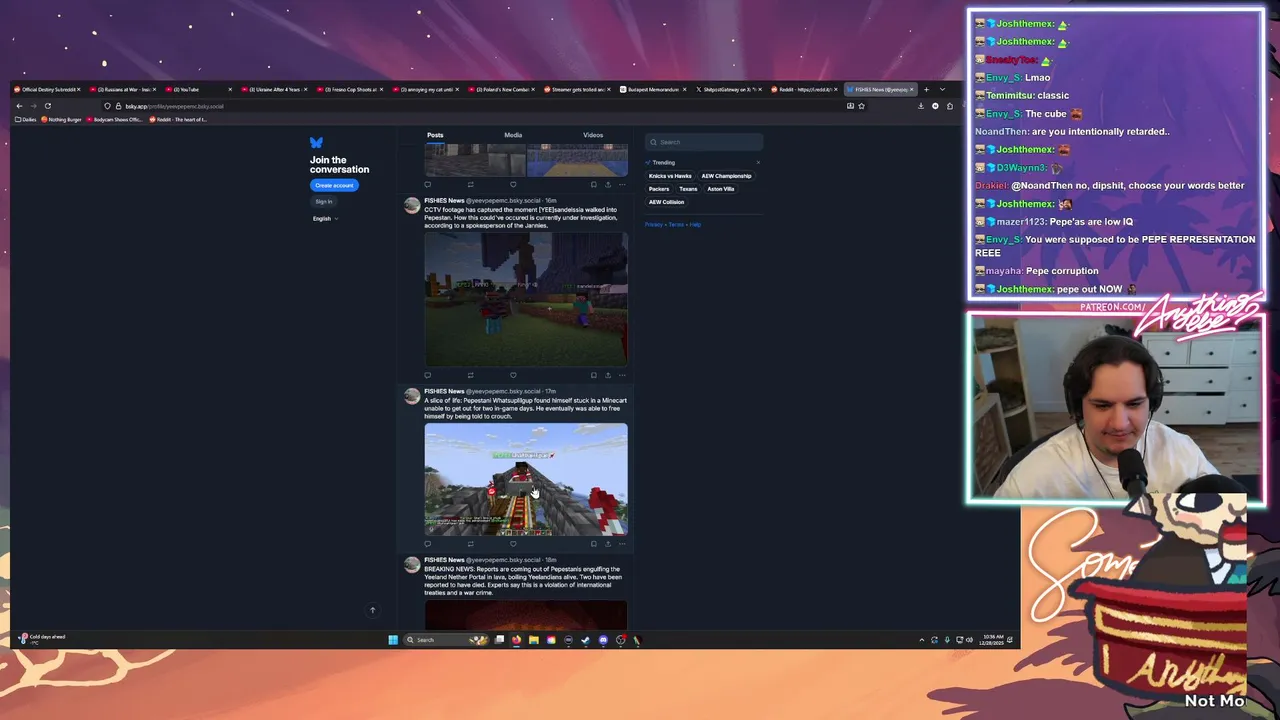1280x720 pixels.
Task: Switch to the Posts tab
Action: [x=435, y=135]
